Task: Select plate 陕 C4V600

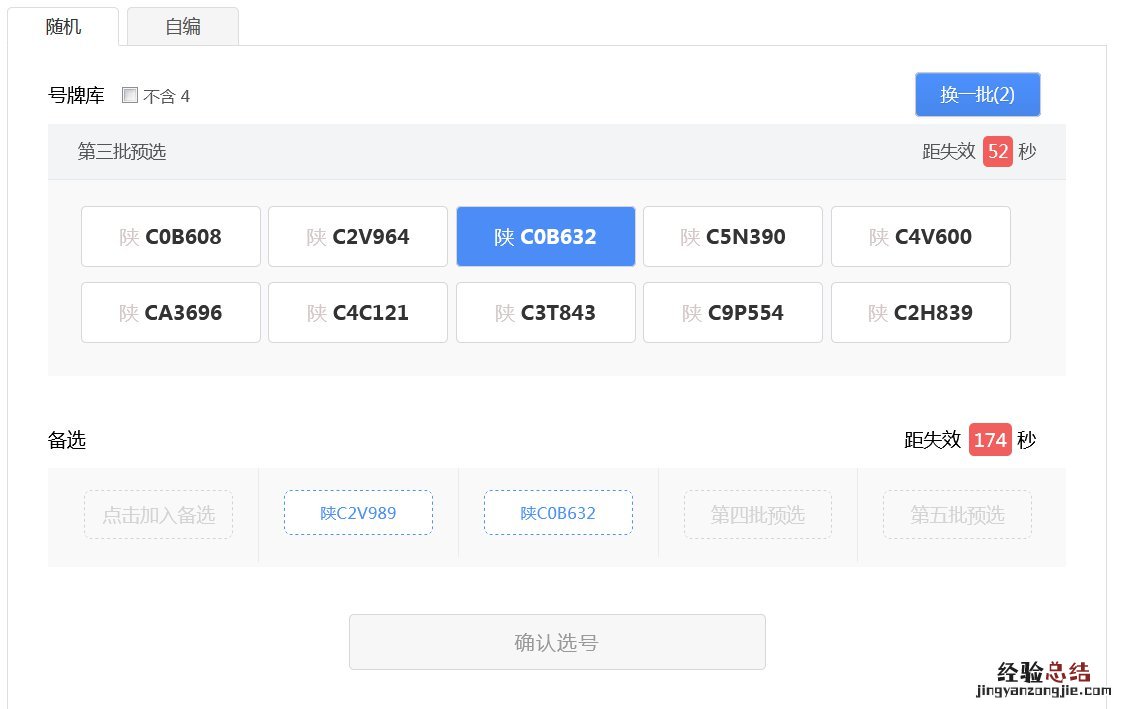Action: coord(920,237)
